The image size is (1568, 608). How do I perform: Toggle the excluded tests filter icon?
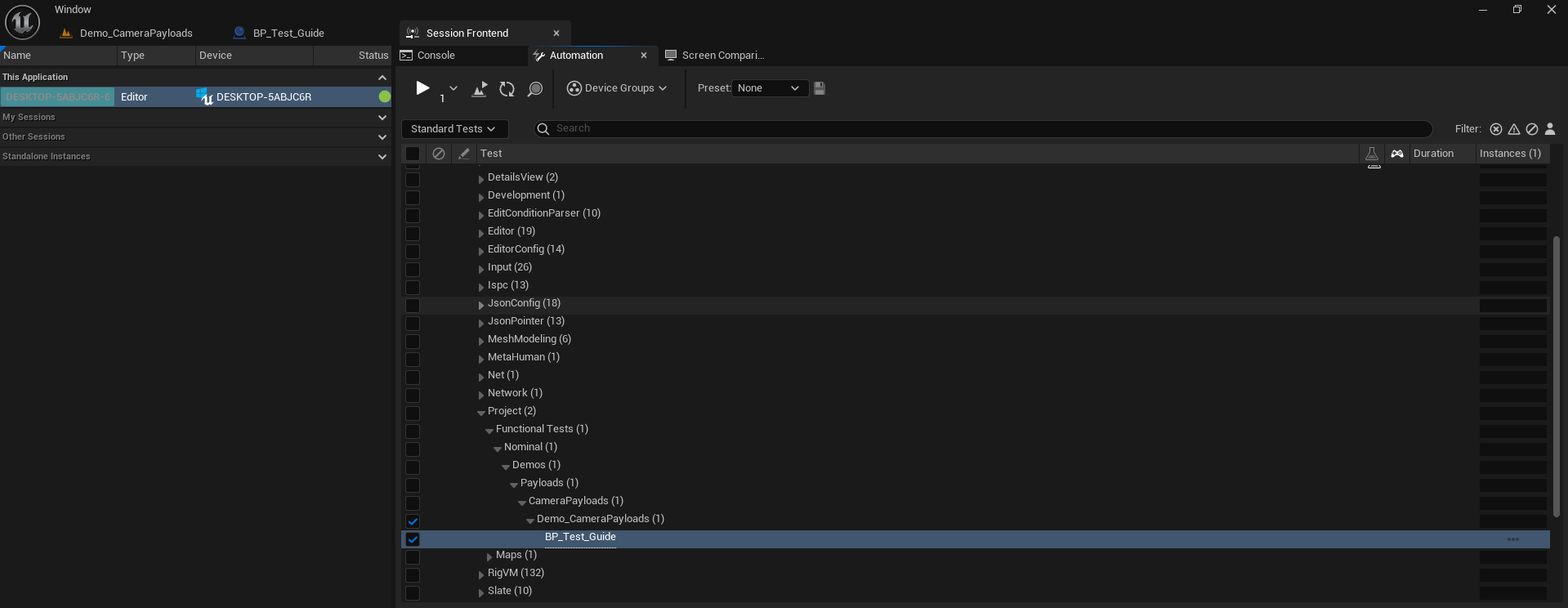click(x=1532, y=129)
